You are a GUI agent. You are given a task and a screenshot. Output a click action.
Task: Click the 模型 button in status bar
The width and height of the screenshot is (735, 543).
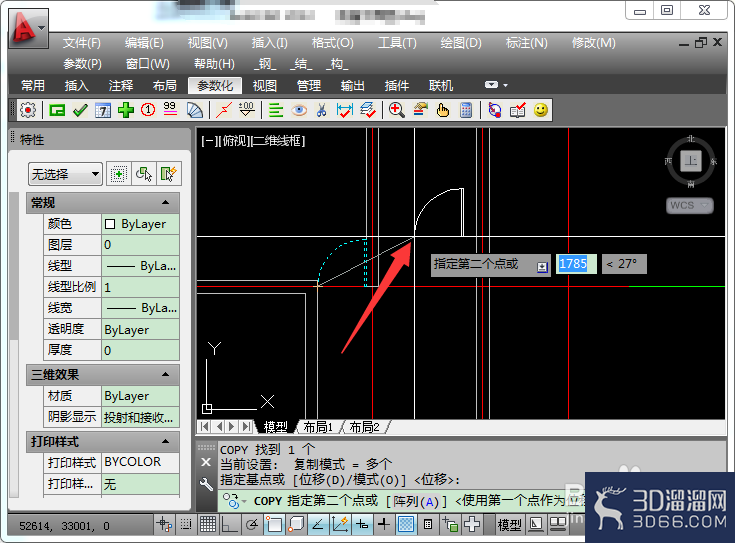[510, 525]
